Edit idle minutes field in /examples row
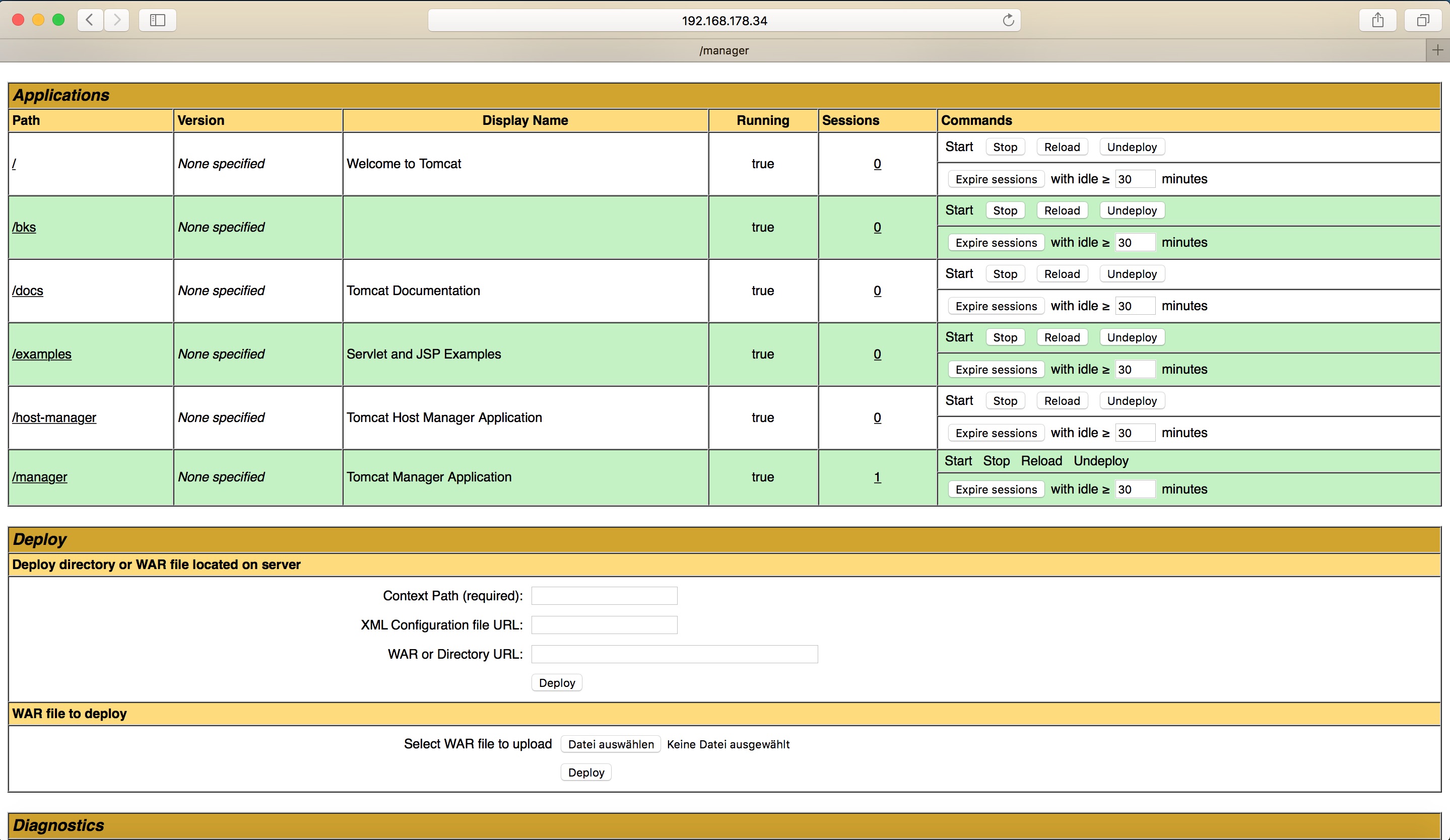The height and width of the screenshot is (840, 1450). tap(1135, 369)
